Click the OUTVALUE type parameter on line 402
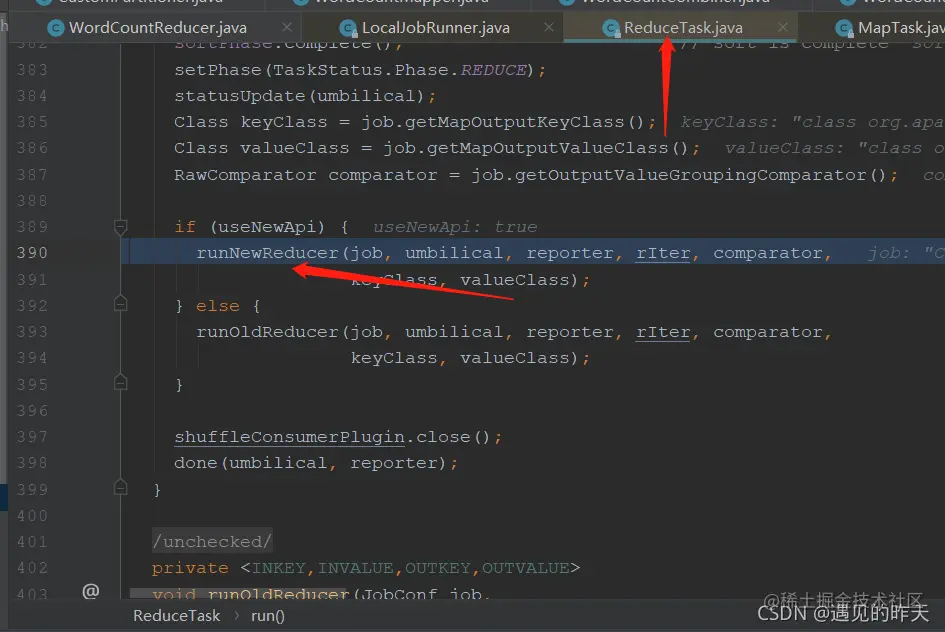 point(526,568)
